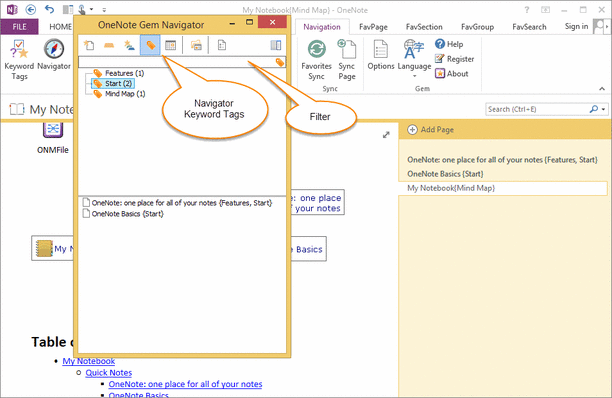Click Sync Page icon
This screenshot has width=612, height=398.
coord(347,50)
